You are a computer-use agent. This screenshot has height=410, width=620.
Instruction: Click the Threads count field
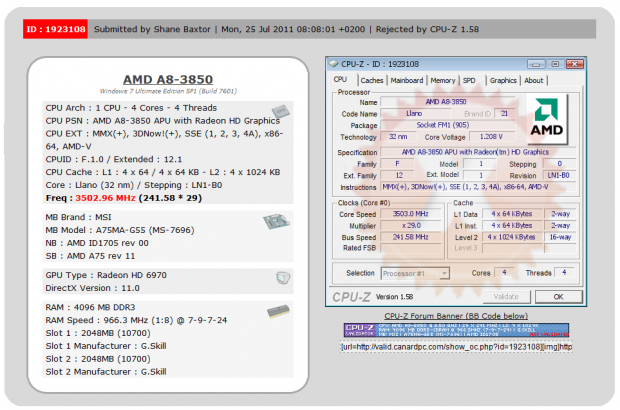coord(565,272)
